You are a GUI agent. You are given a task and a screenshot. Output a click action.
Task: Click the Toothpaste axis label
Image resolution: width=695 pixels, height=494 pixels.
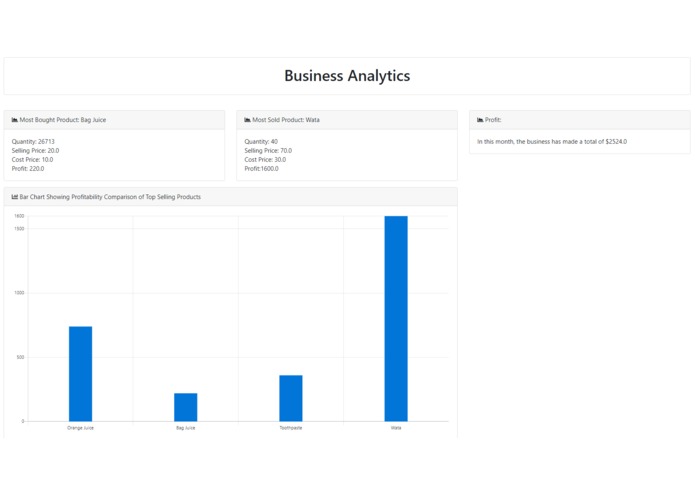tap(291, 428)
